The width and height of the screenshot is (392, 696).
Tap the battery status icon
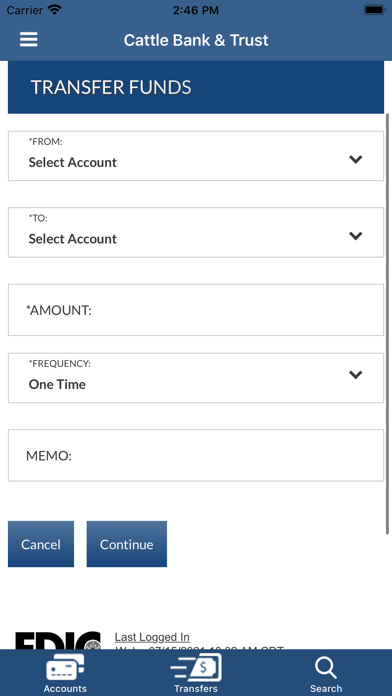pos(375,10)
